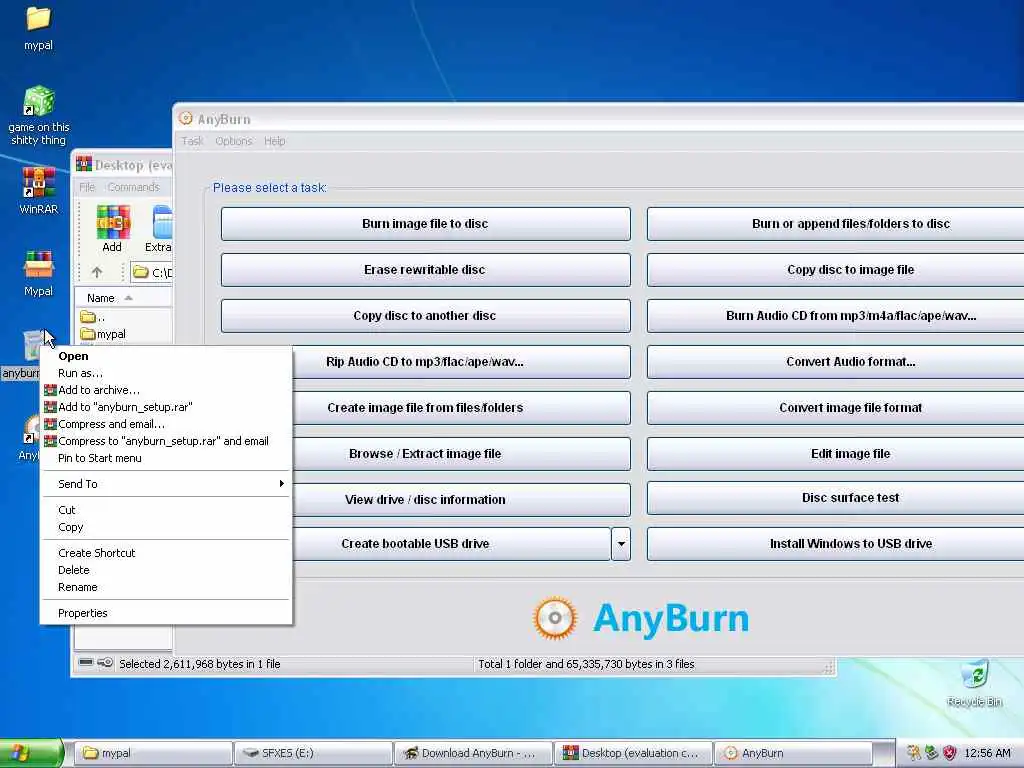Switch to AnyBurn taskbar button

click(793, 753)
